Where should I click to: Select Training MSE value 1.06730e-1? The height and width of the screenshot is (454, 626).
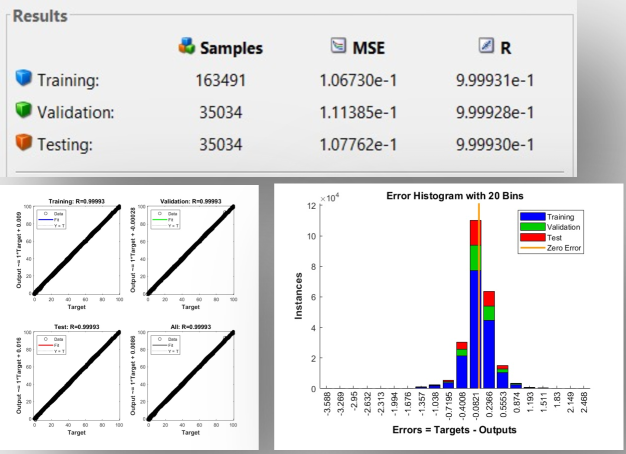(x=358, y=81)
